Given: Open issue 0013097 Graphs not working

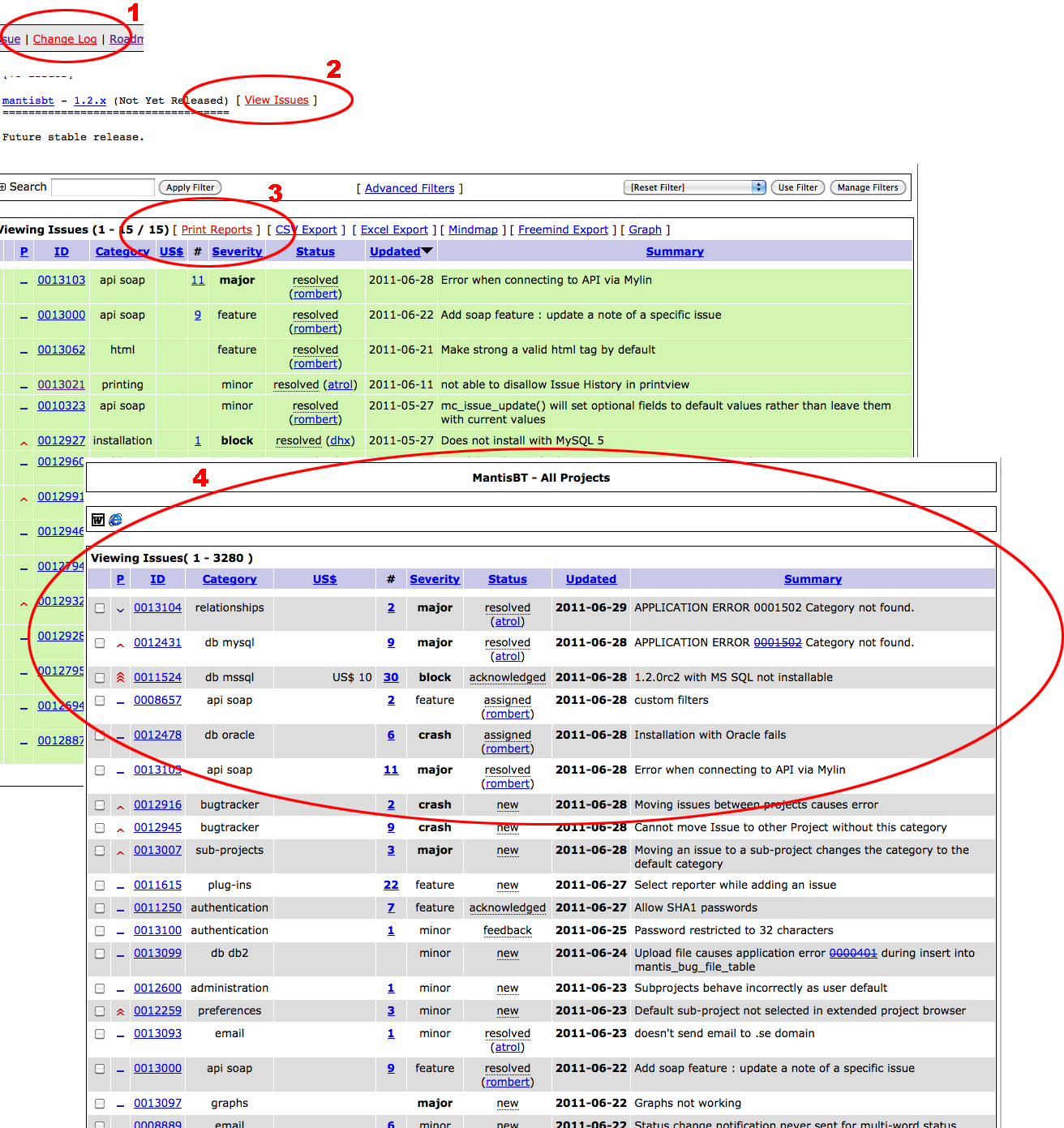Looking at the screenshot, I should 157,1103.
